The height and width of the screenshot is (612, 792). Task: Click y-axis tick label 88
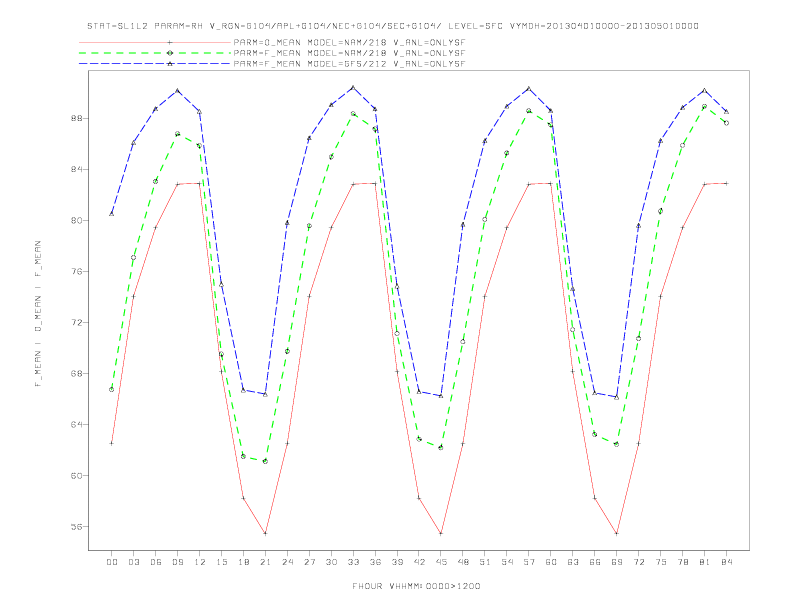[x=77, y=119]
